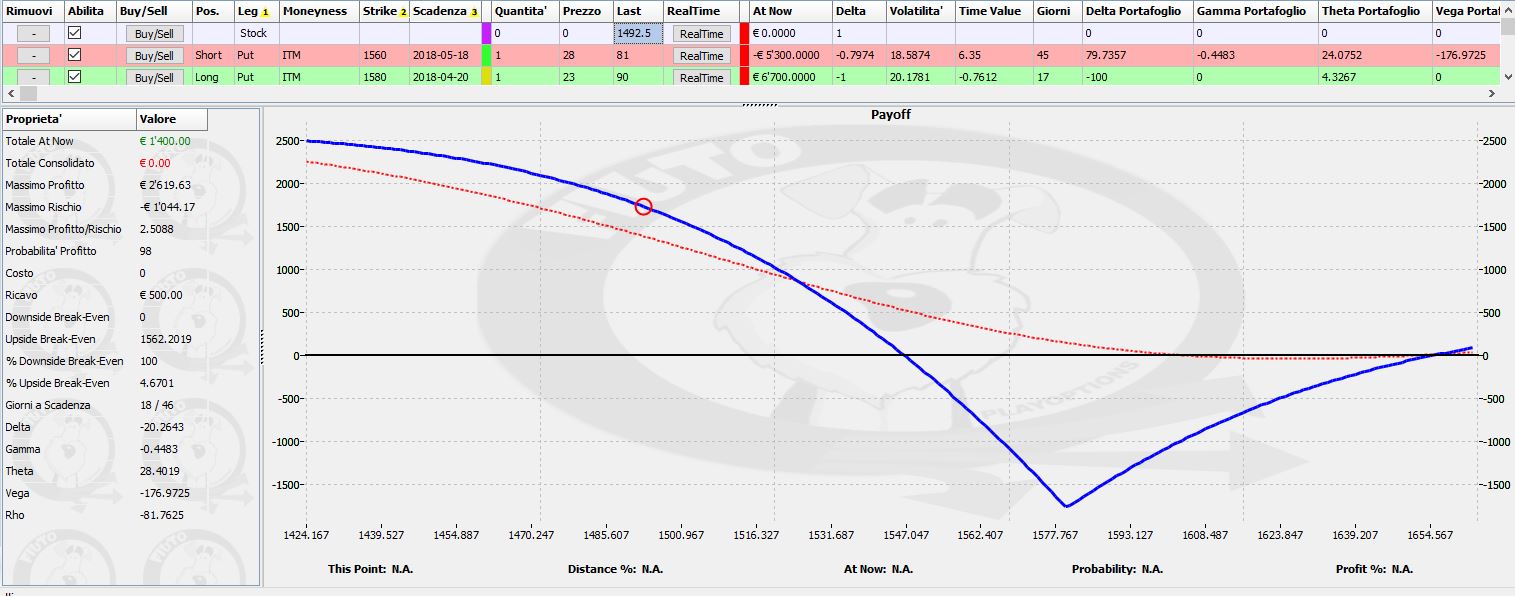Click the red circle marker on the payoff curve
The image size is (1515, 596).
click(643, 207)
